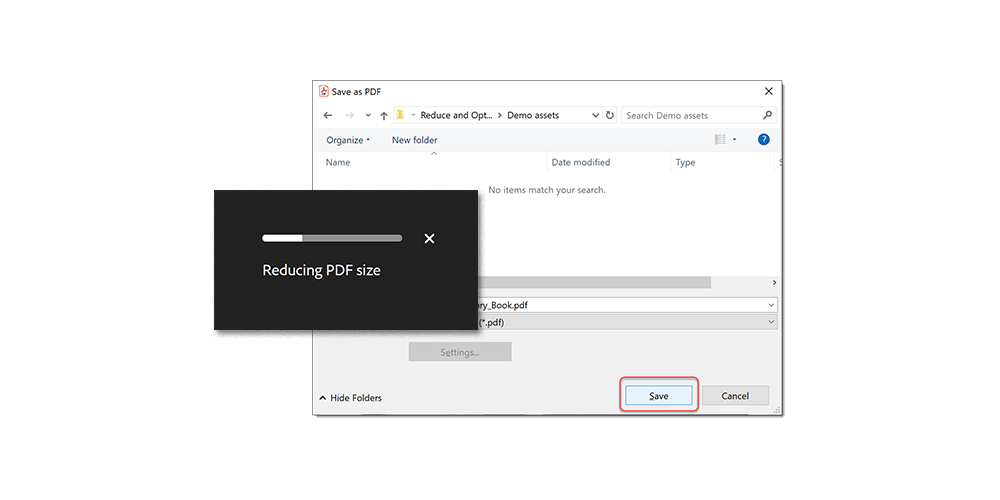Create a New folder
This screenshot has height=500, width=1000.
point(415,140)
